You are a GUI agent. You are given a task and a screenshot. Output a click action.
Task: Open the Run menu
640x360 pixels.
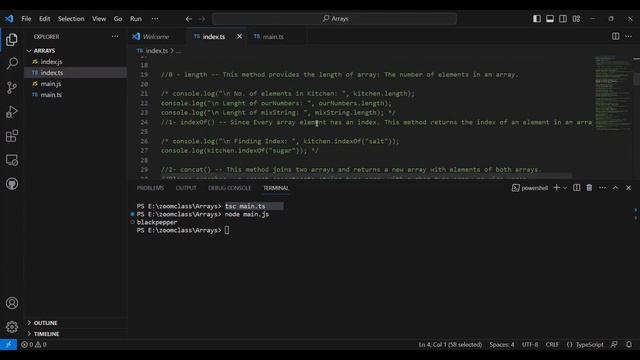point(136,19)
